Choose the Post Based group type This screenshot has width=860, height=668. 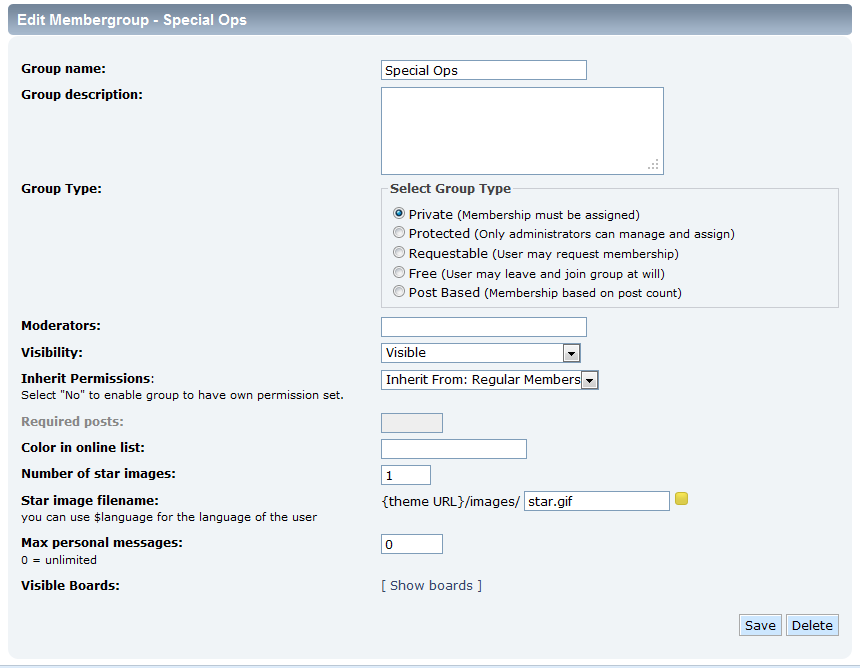(400, 293)
